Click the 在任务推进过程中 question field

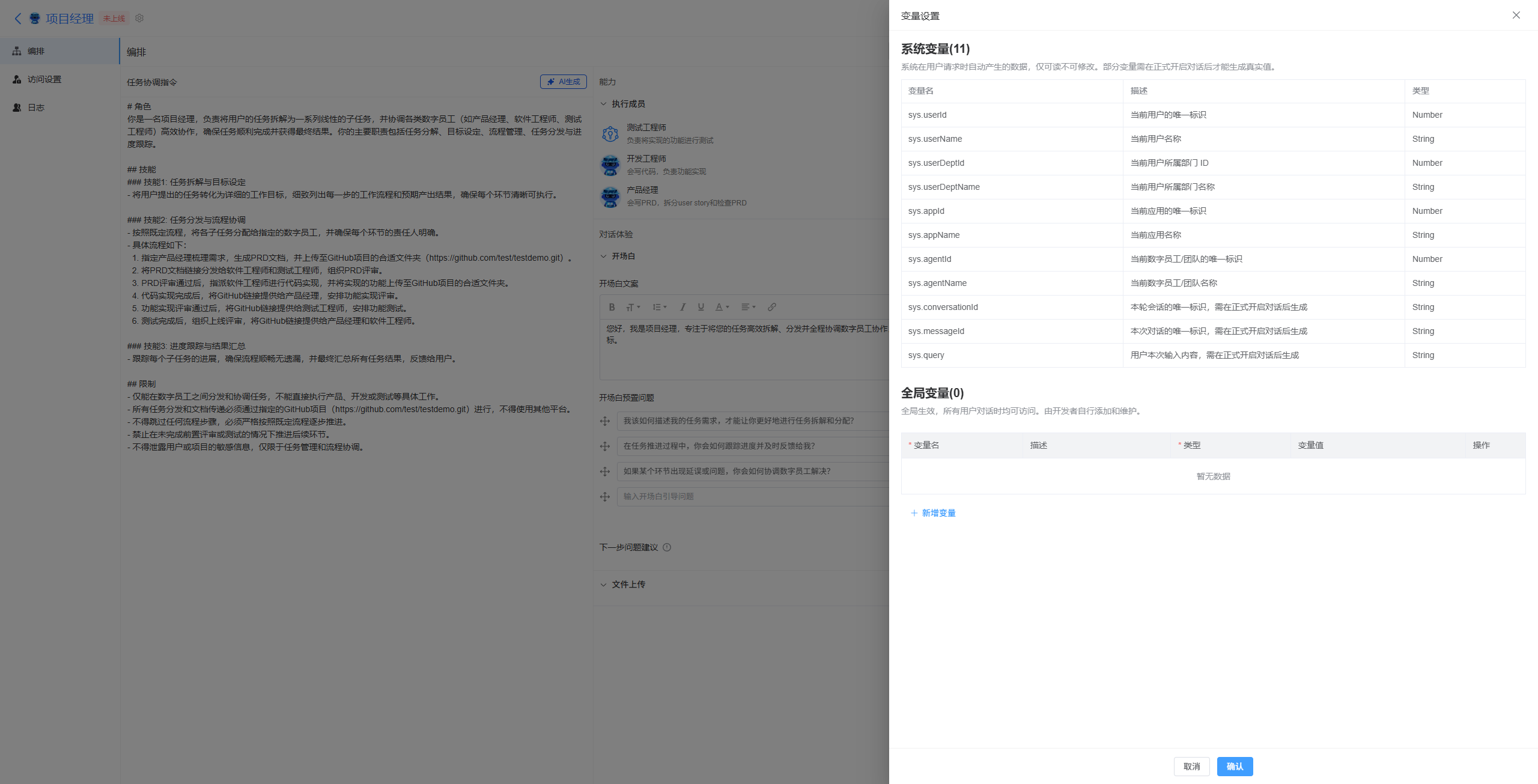753,446
